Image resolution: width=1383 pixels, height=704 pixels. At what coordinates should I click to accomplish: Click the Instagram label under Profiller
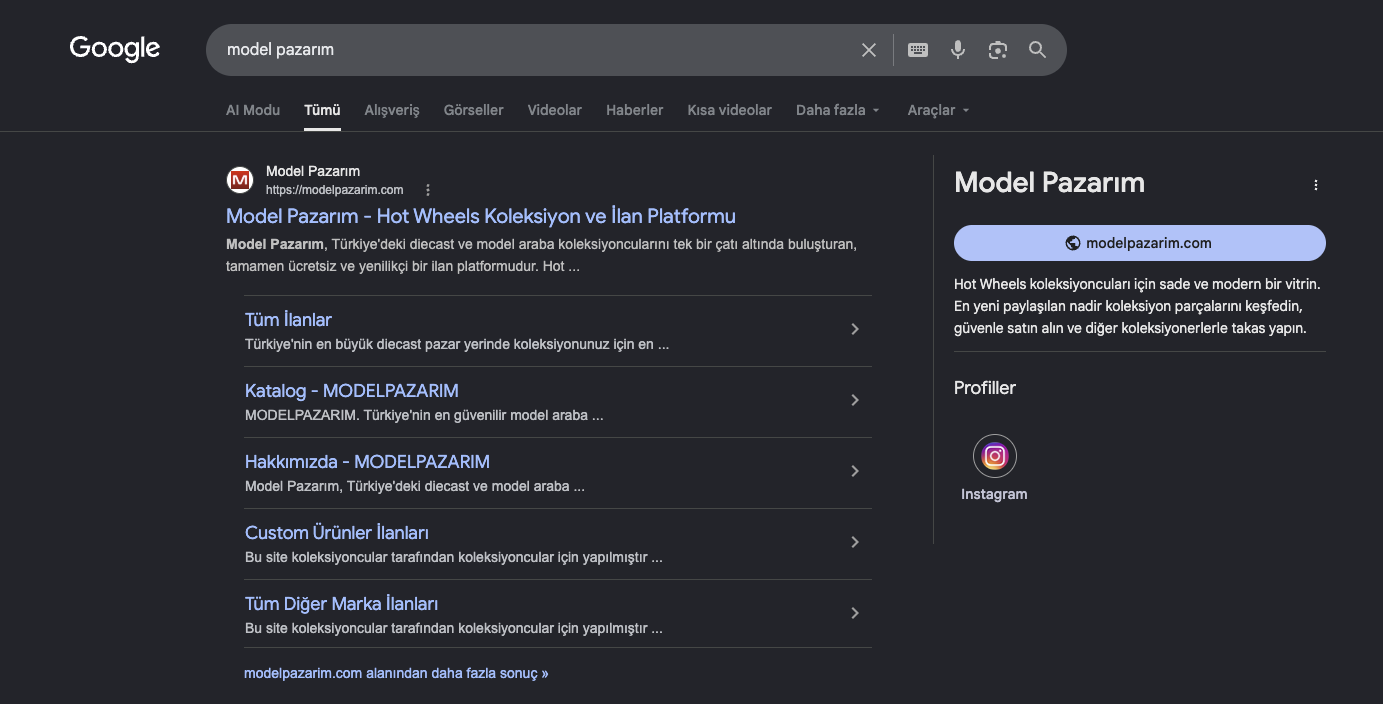click(994, 494)
